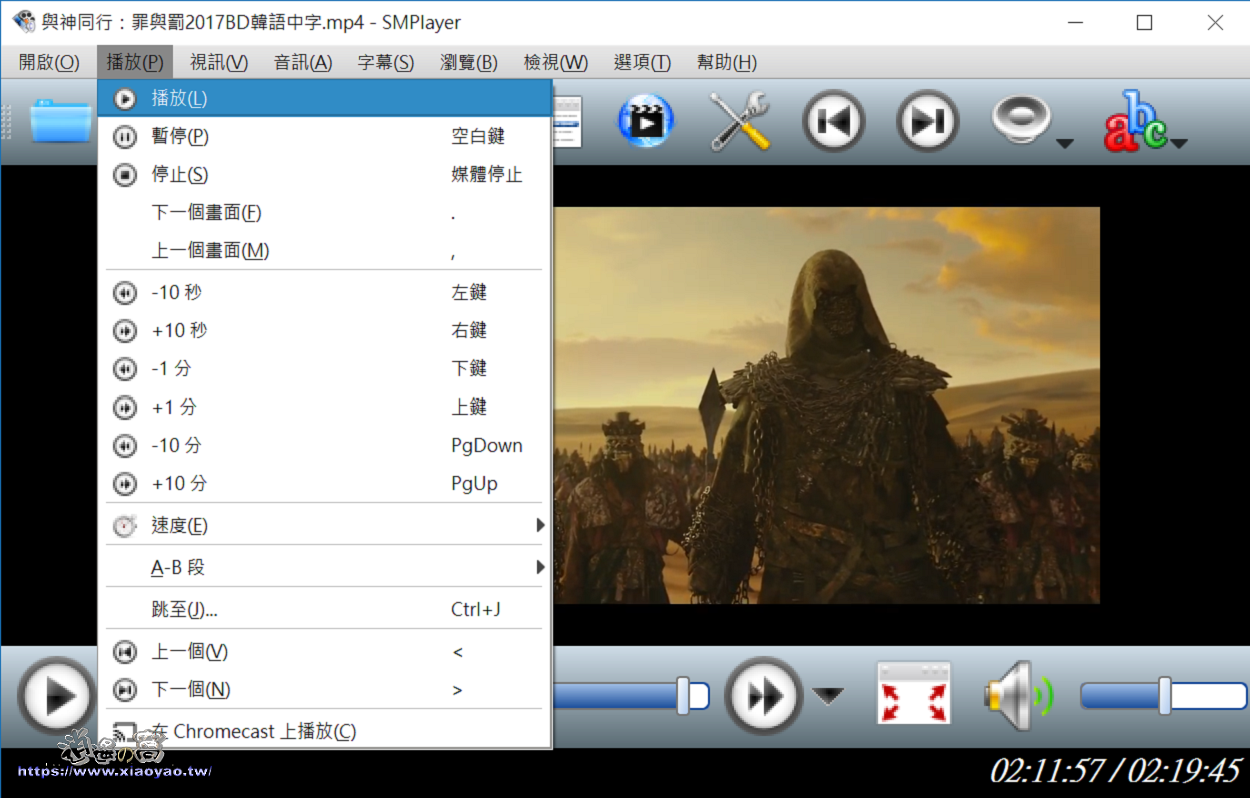This screenshot has width=1250, height=798.
Task: Select 播放(L) in the menu
Action: 325,98
